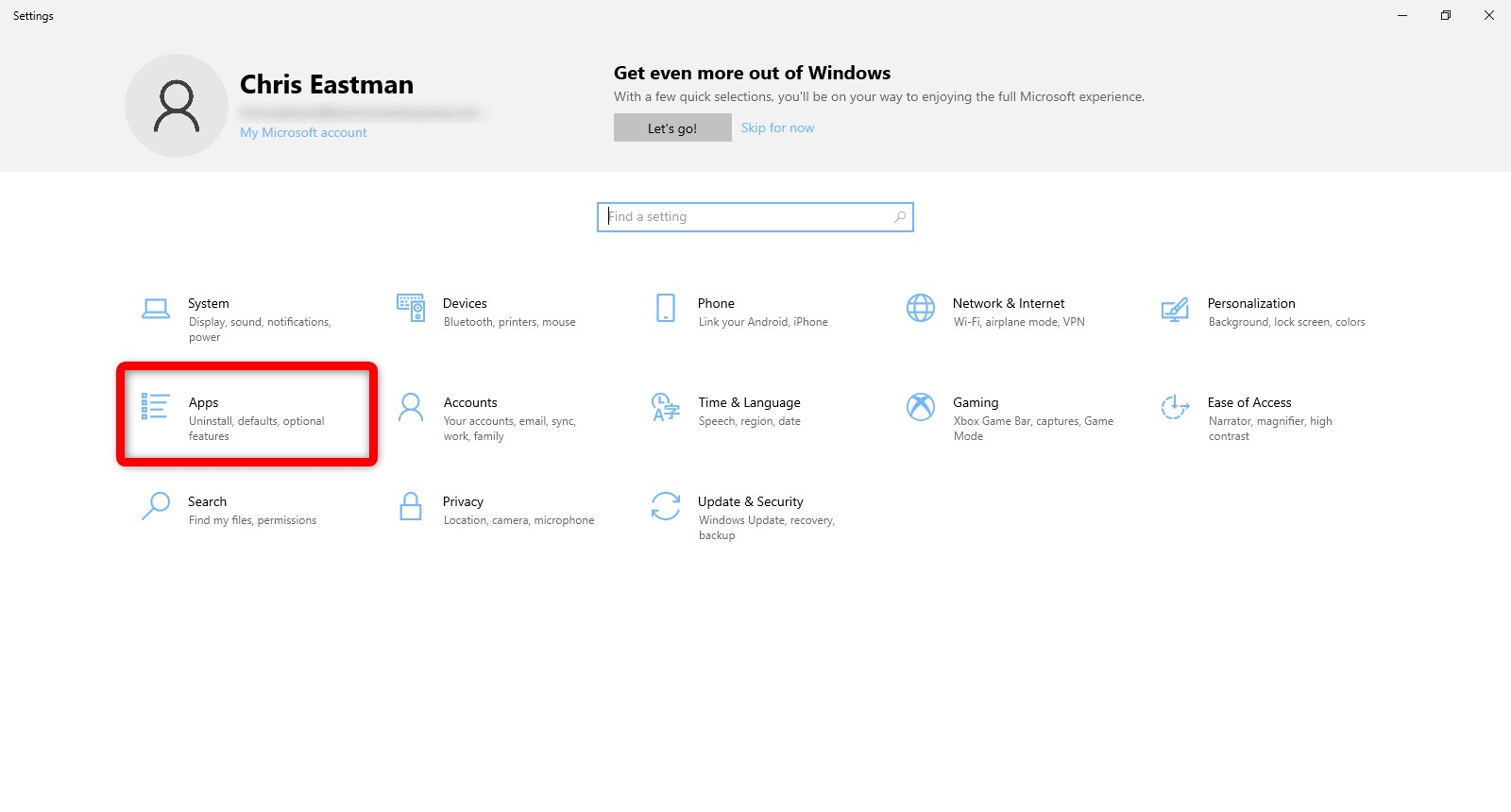
Task: Click 'Get even more out of Windows' heading
Action: click(752, 73)
